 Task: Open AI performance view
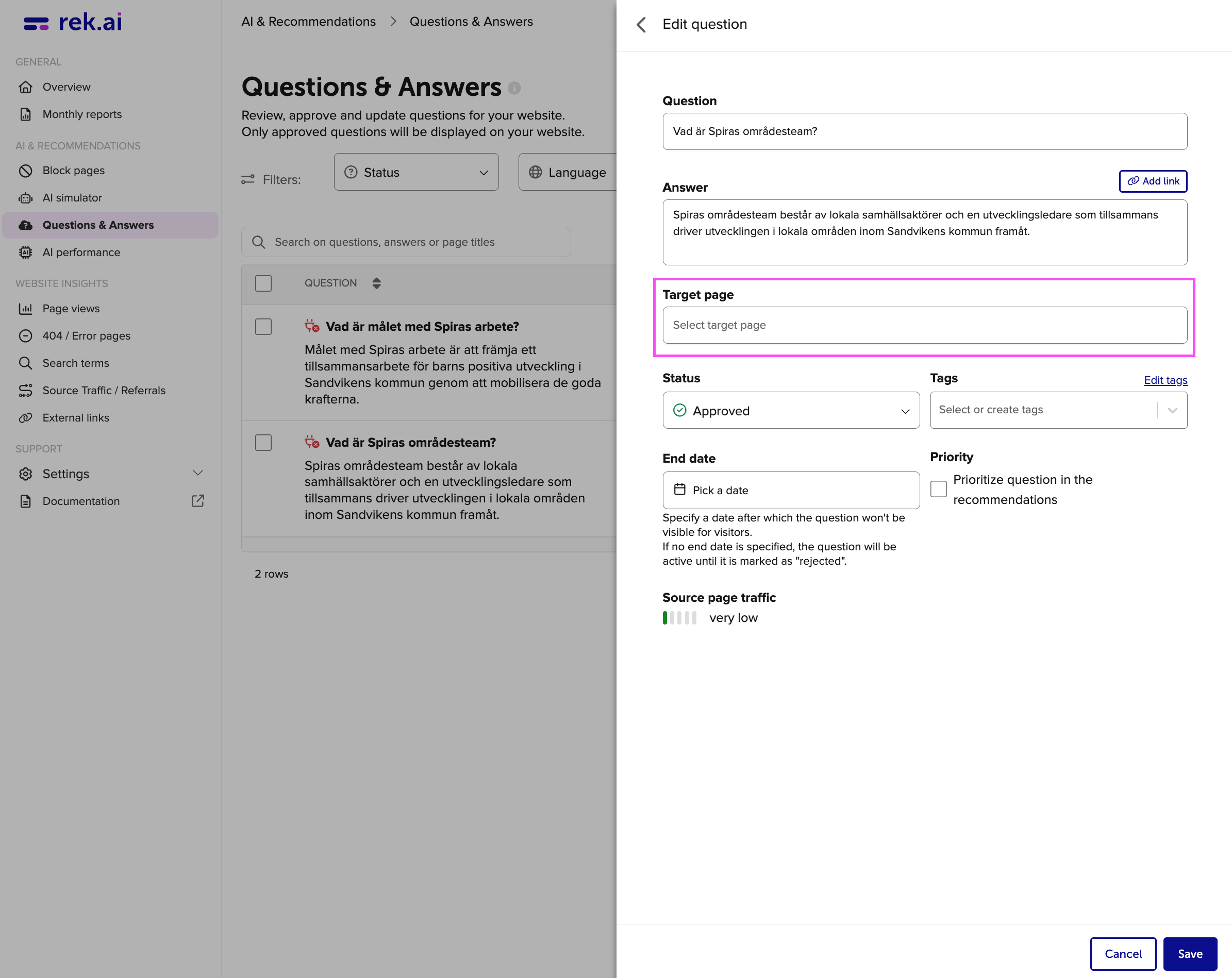[81, 252]
